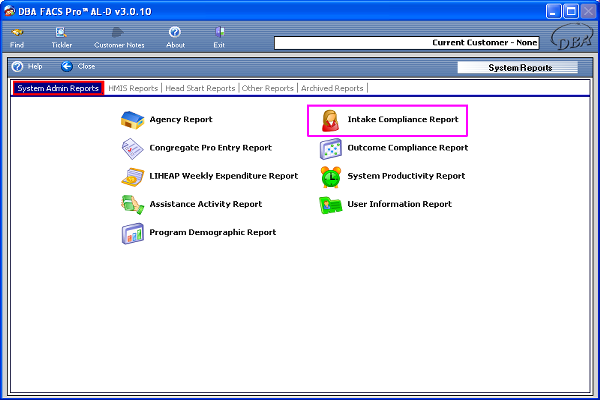Click the Assistance Activity Report icon
600x400 pixels.
pos(132,205)
